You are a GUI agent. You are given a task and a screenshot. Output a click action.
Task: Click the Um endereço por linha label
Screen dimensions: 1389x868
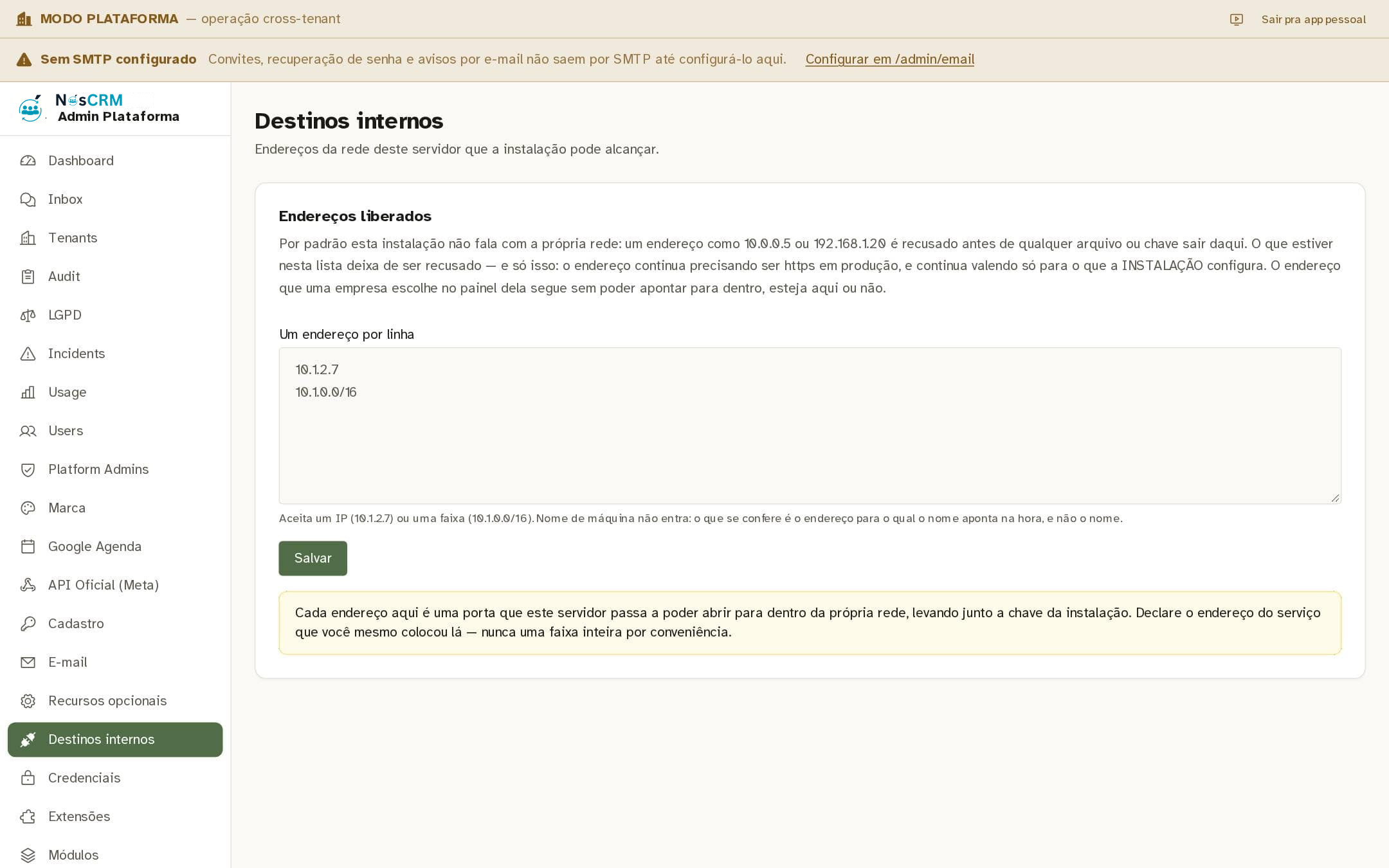pos(347,334)
